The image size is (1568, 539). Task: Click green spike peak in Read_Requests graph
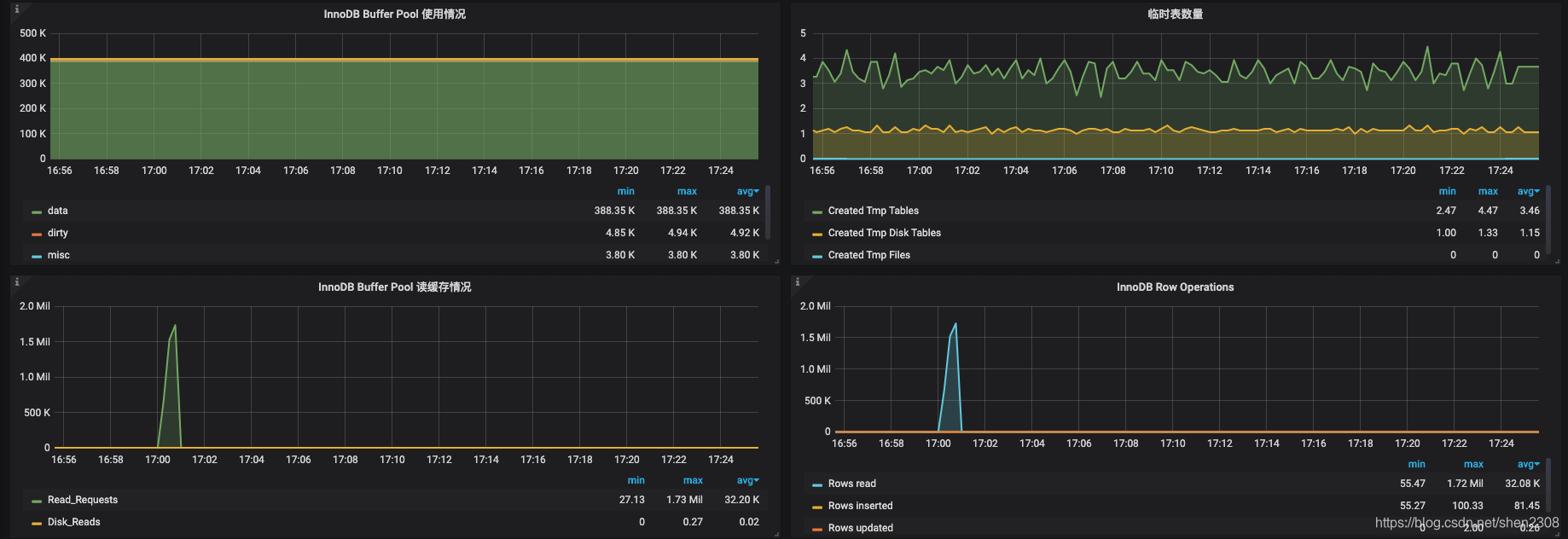pyautogui.click(x=175, y=325)
